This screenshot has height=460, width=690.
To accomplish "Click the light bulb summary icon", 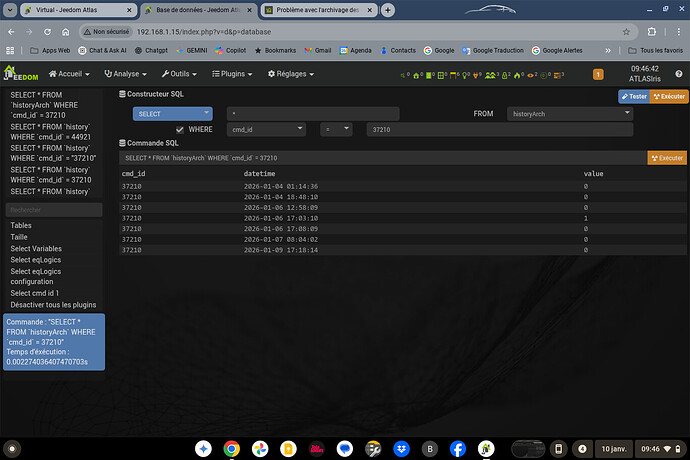I will (x=464, y=76).
